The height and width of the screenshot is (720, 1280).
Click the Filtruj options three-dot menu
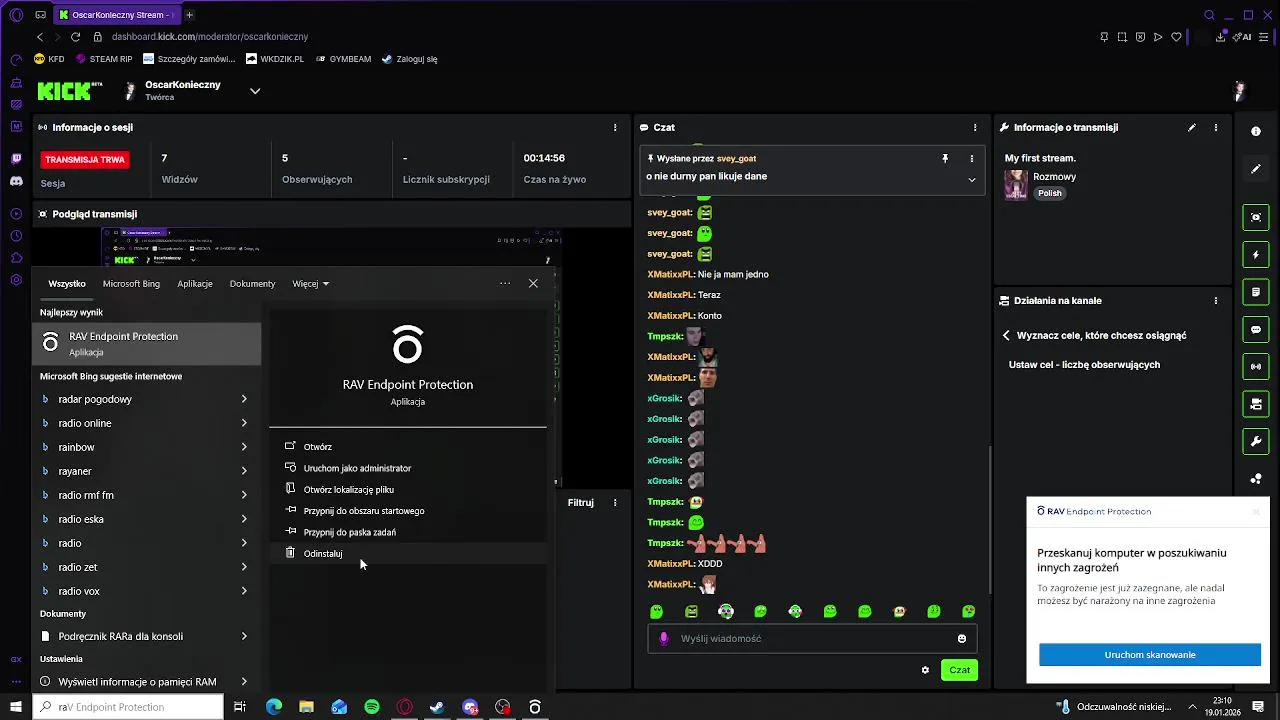tap(615, 503)
